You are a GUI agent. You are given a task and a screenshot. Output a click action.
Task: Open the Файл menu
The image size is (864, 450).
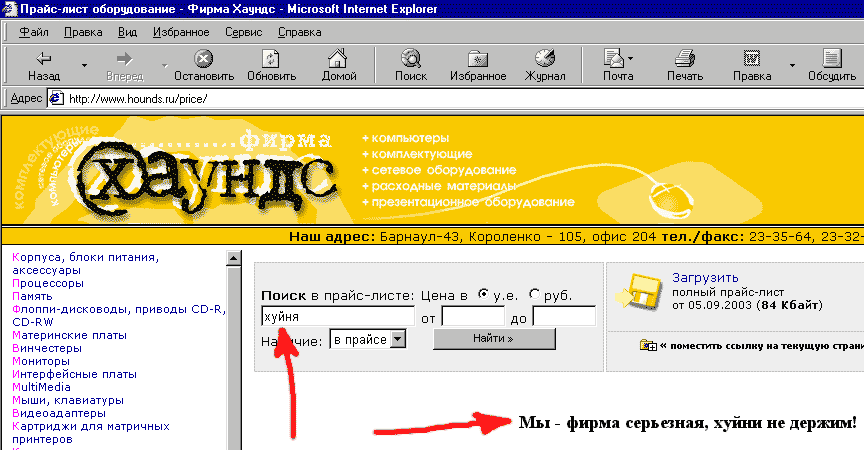tap(34, 32)
